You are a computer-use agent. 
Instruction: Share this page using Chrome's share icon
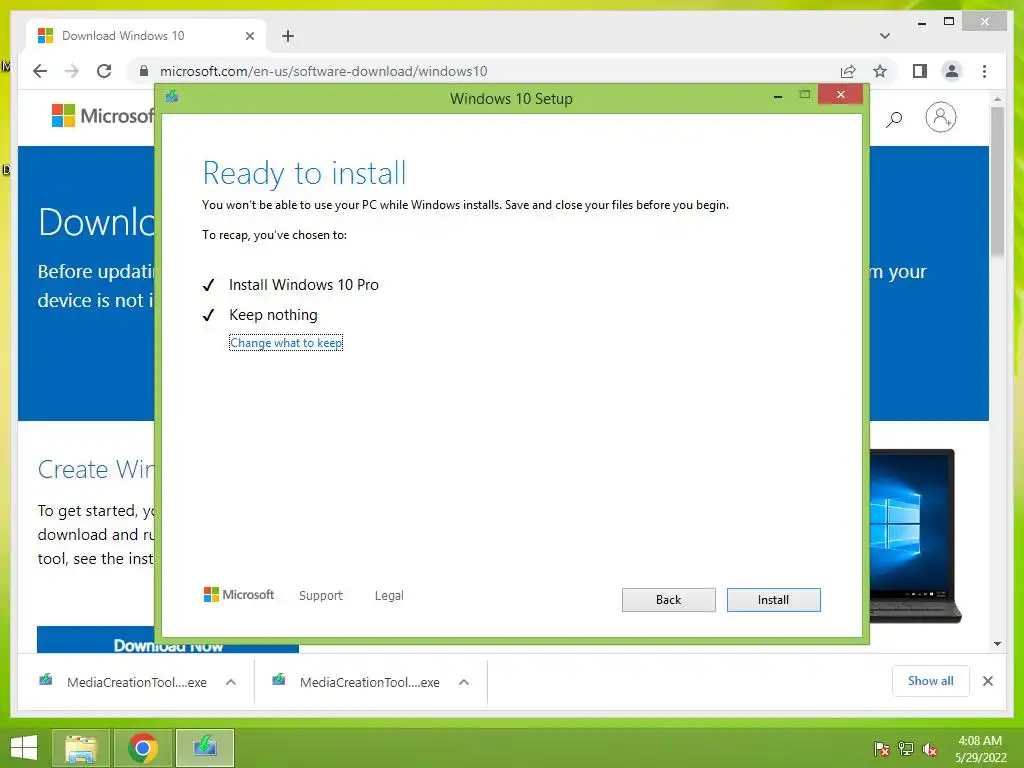pos(848,71)
